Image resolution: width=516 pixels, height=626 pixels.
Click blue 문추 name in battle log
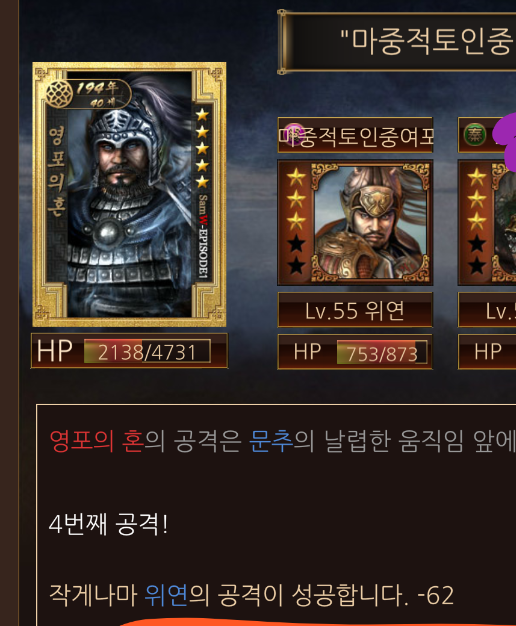(271, 441)
